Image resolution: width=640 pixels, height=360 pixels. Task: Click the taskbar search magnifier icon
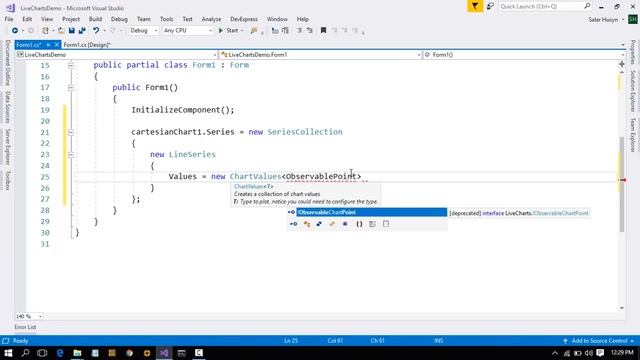coord(25,353)
